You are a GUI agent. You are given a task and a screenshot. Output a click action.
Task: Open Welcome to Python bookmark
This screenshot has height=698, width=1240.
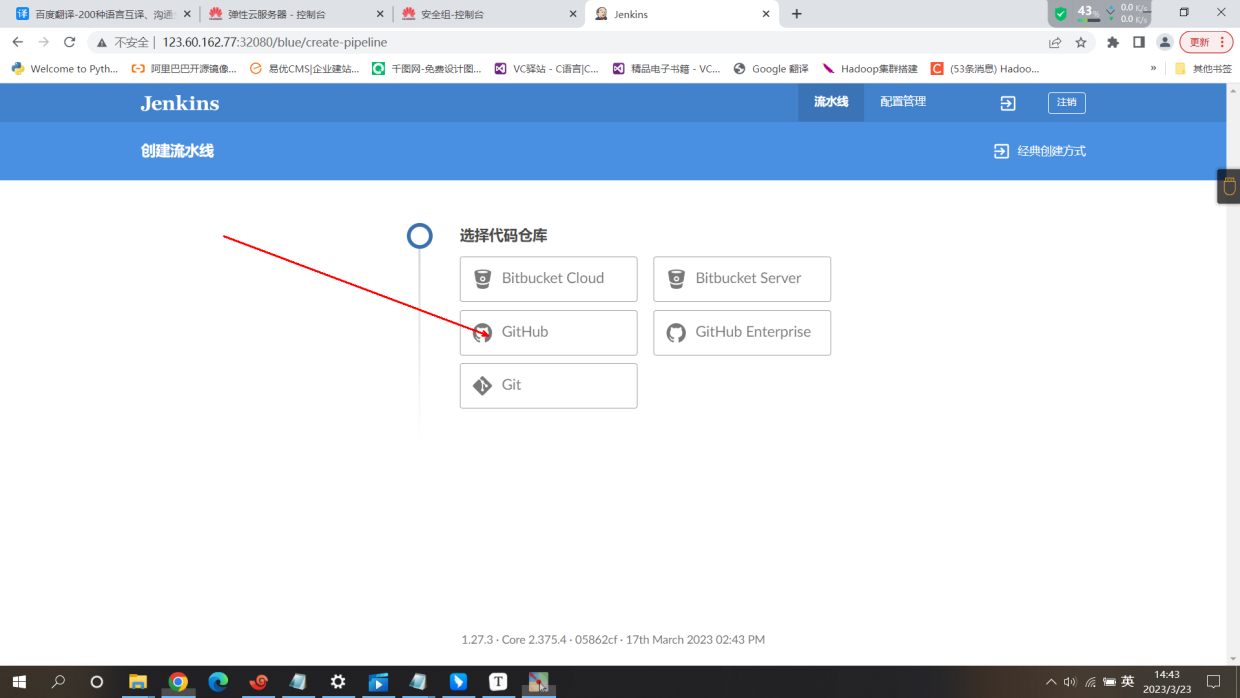click(x=65, y=69)
